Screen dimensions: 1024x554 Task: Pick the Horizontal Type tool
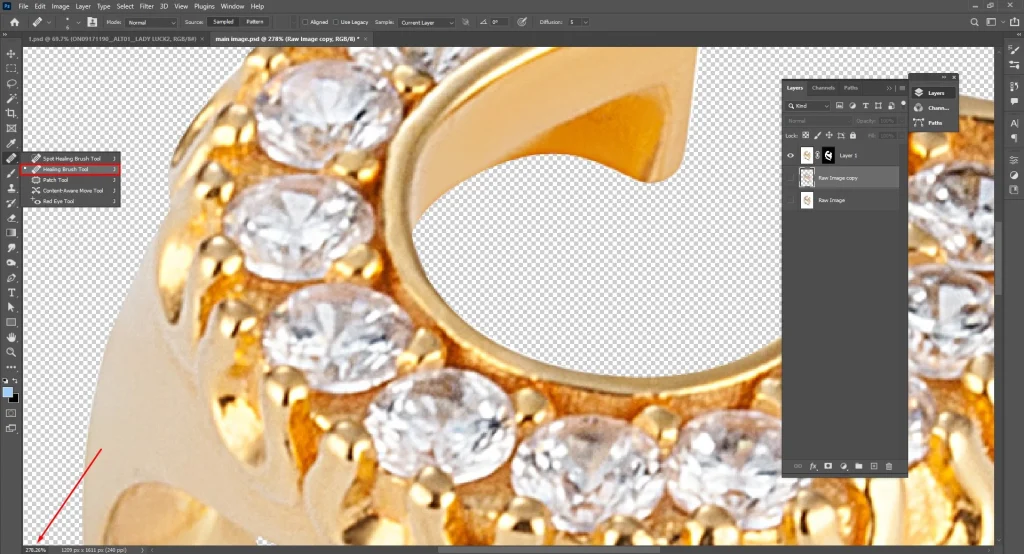tap(11, 293)
